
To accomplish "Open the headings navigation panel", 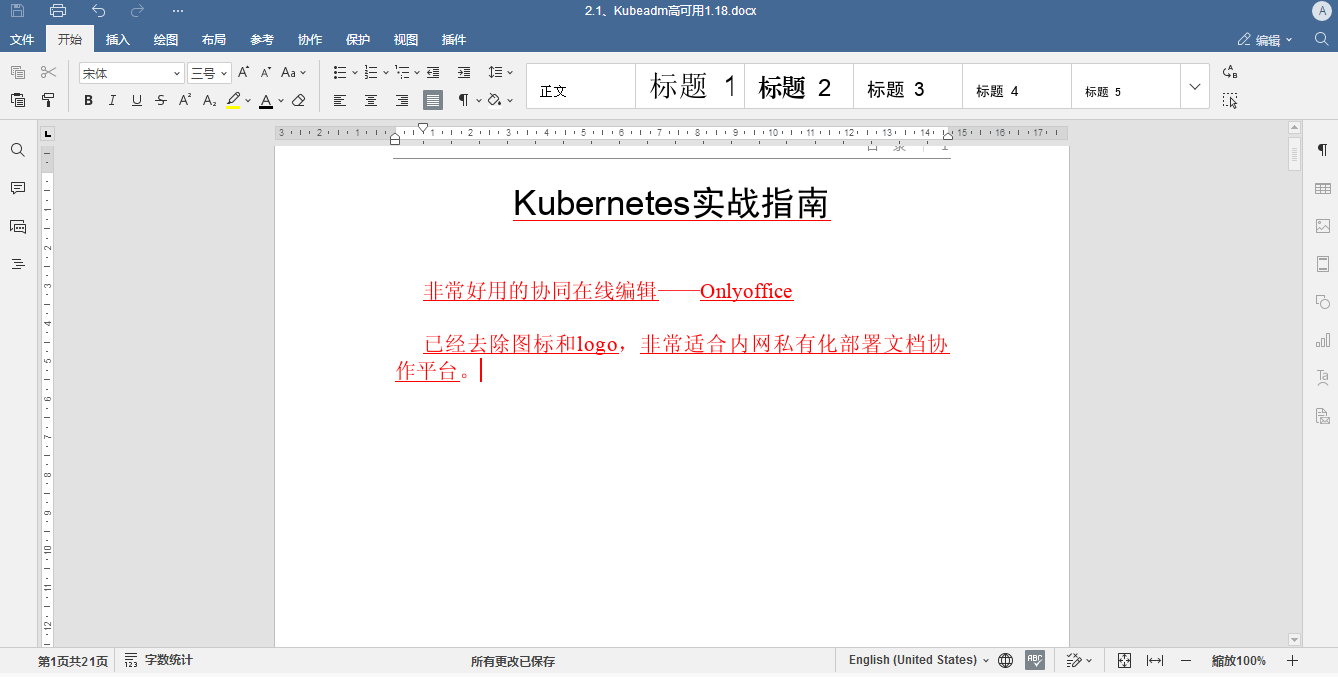I will tap(18, 264).
